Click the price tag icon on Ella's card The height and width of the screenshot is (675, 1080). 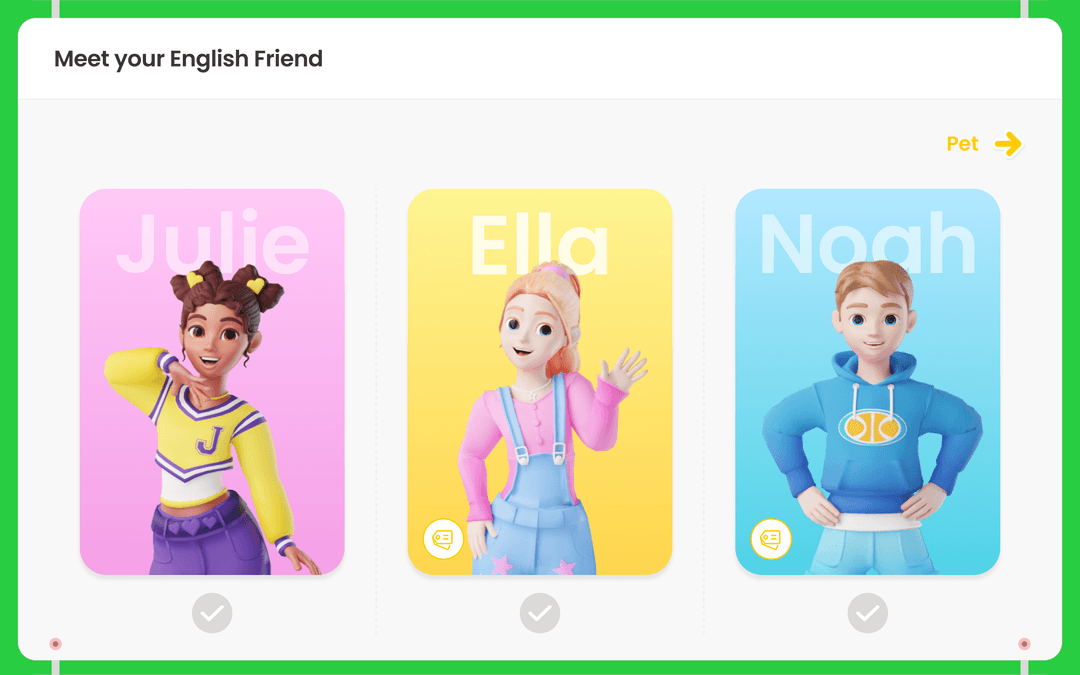[443, 539]
